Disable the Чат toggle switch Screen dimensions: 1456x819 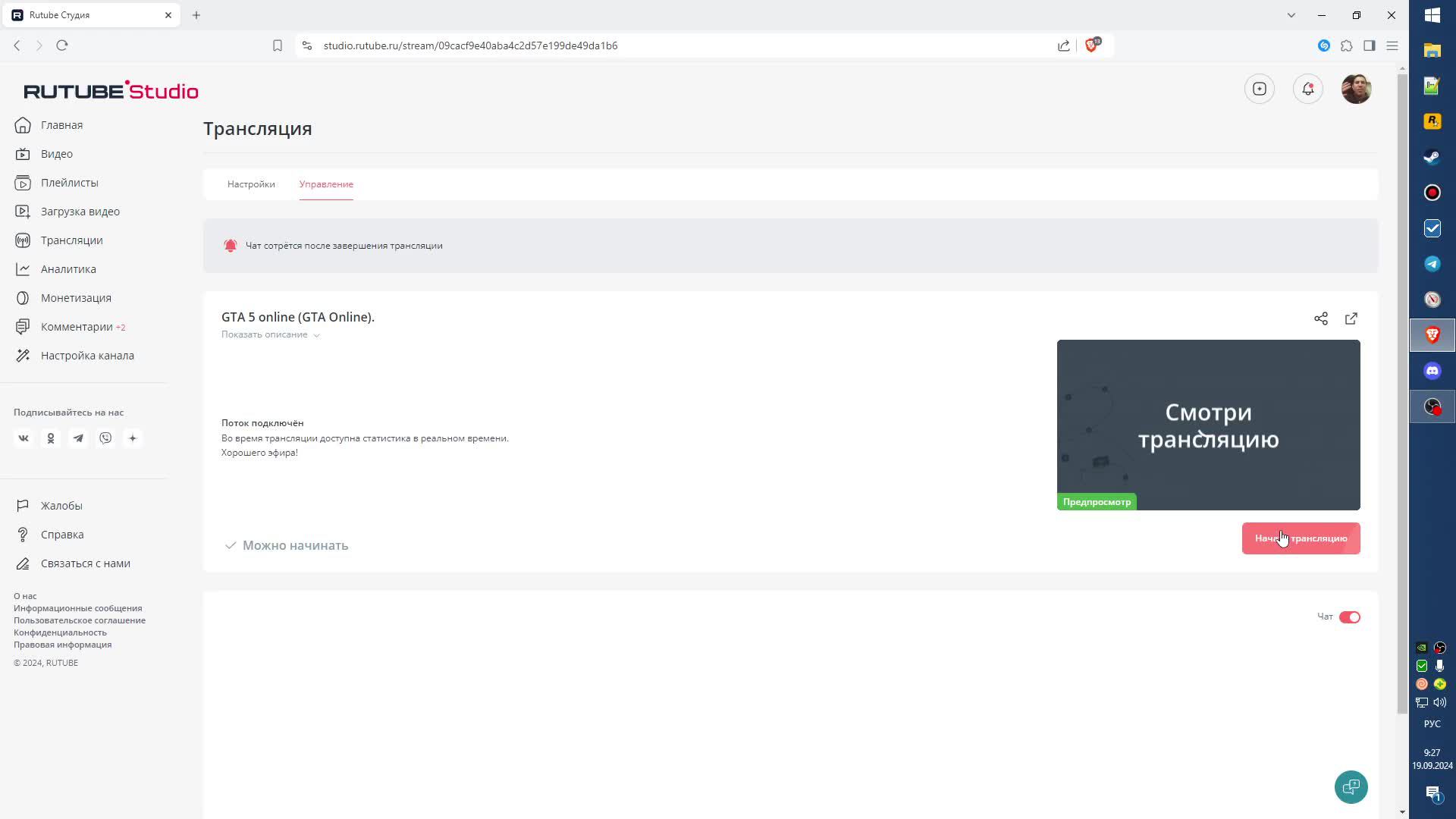coord(1349,617)
